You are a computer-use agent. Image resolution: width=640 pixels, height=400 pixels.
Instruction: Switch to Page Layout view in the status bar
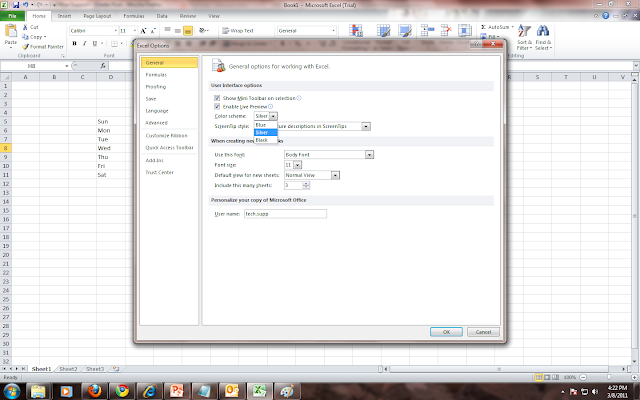point(547,377)
